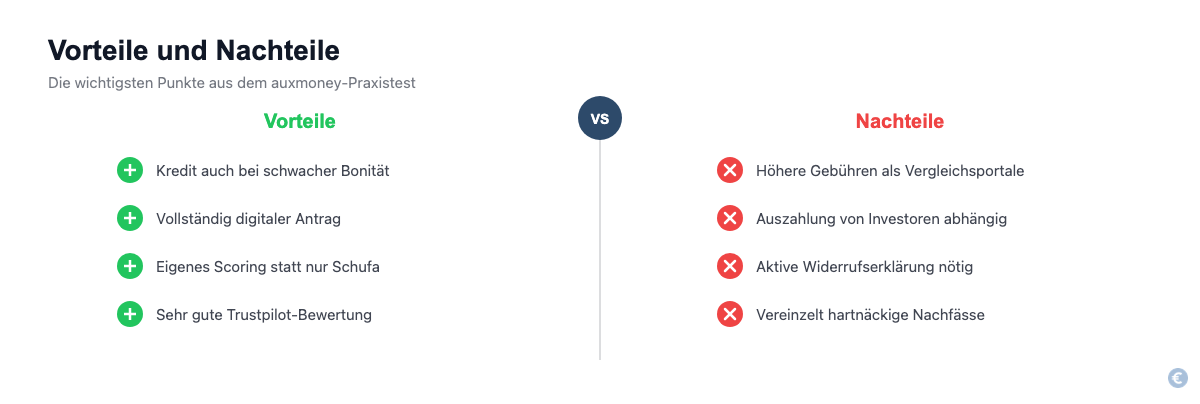Click the plus icon next to digitaler Antrag
The image size is (1200, 404).
coord(130,219)
